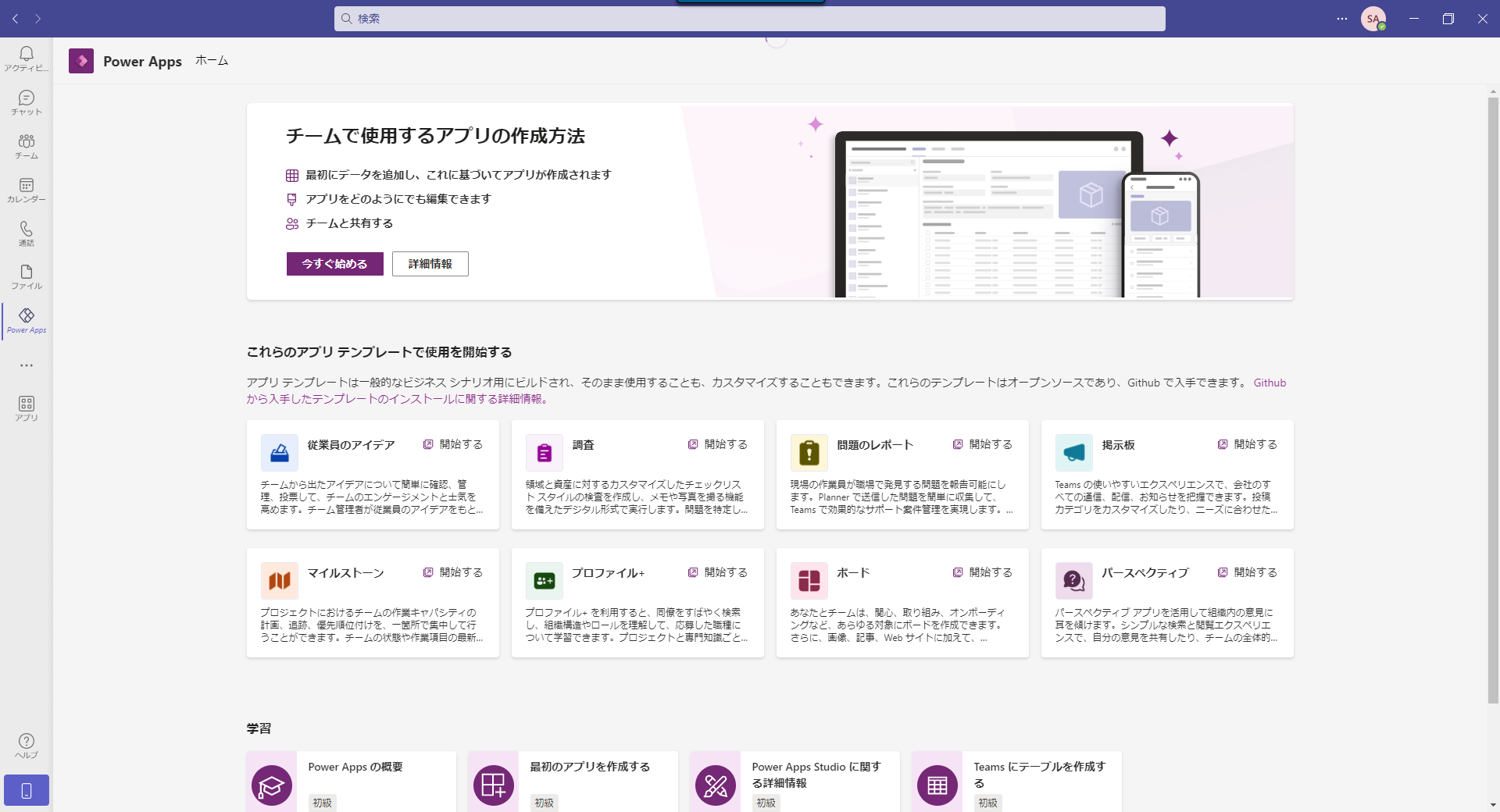Open the 最初のアプリを作成する learning title

click(x=590, y=767)
